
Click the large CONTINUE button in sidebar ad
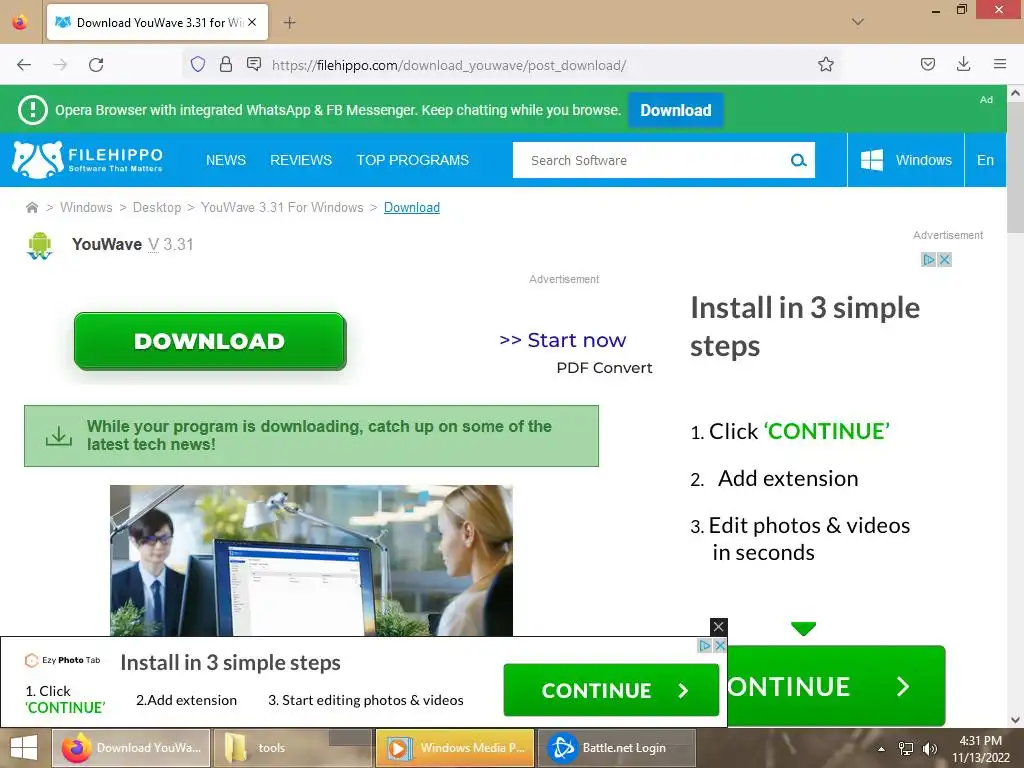tap(836, 686)
